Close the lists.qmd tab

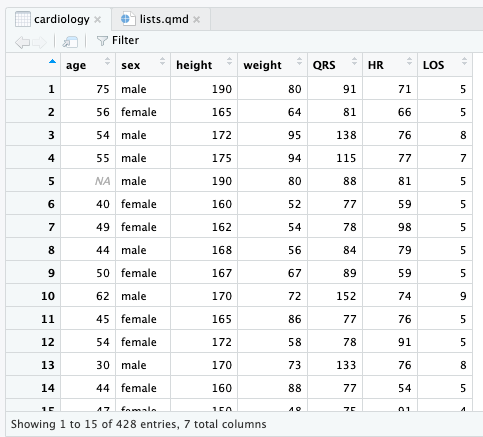tap(197, 20)
